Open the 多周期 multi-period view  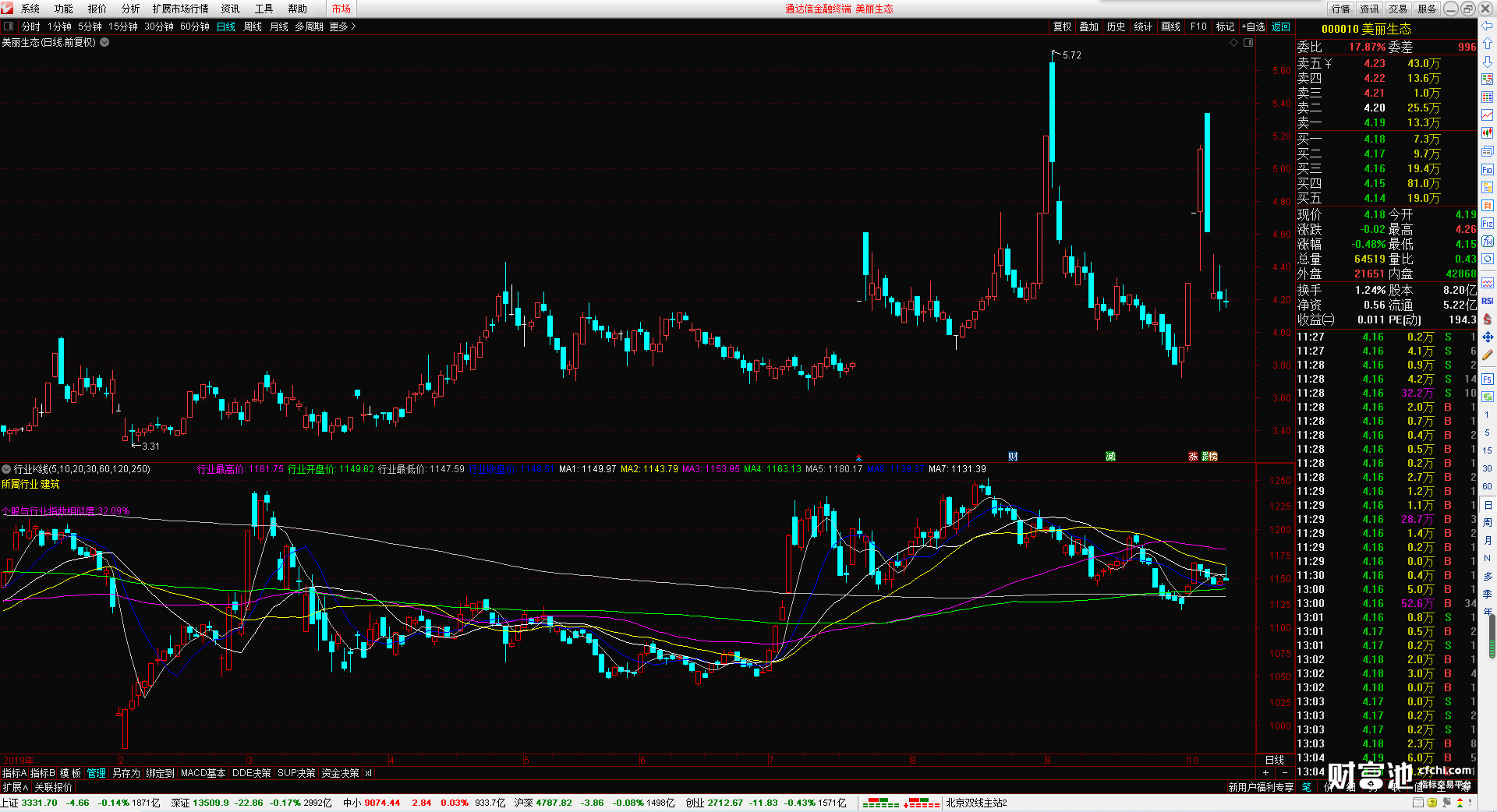309,26
